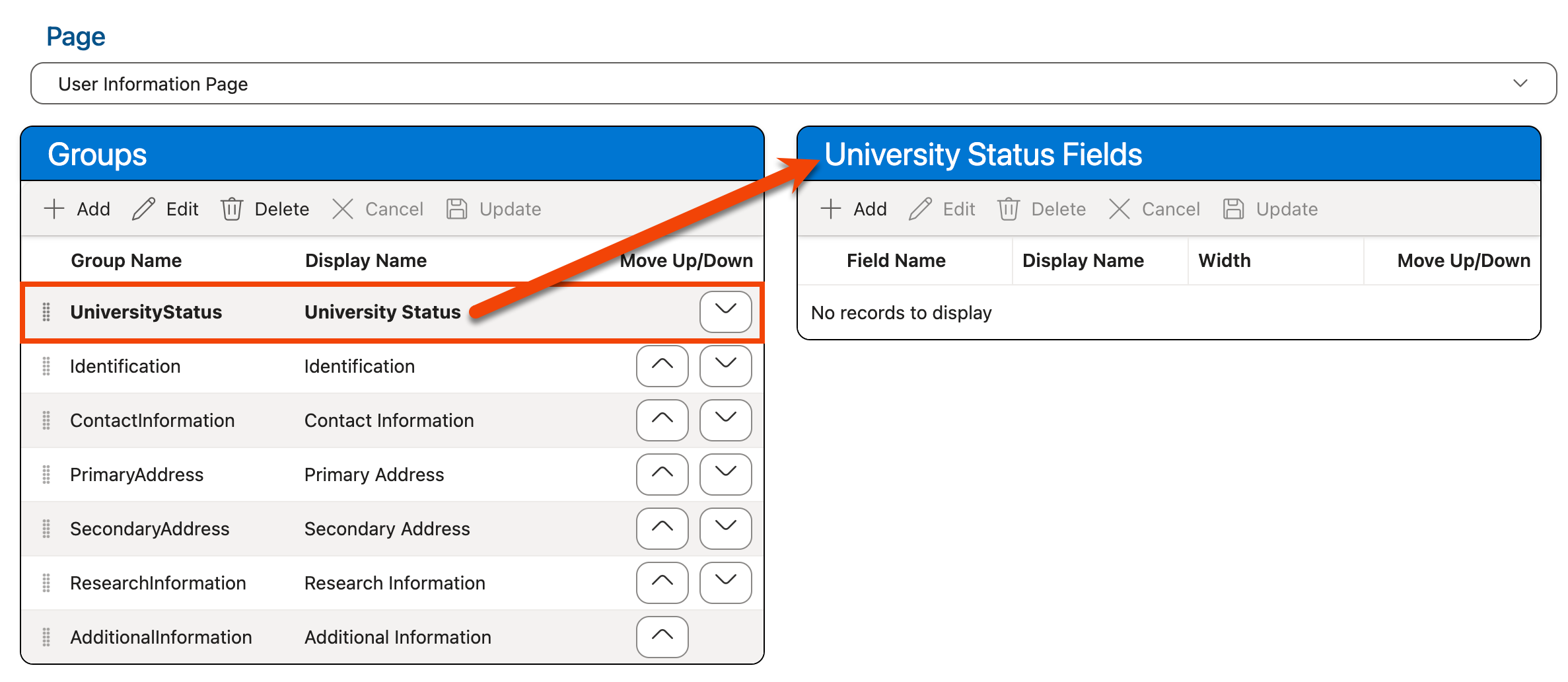Click the Delete trash icon in Fields panel

pyautogui.click(x=1009, y=209)
